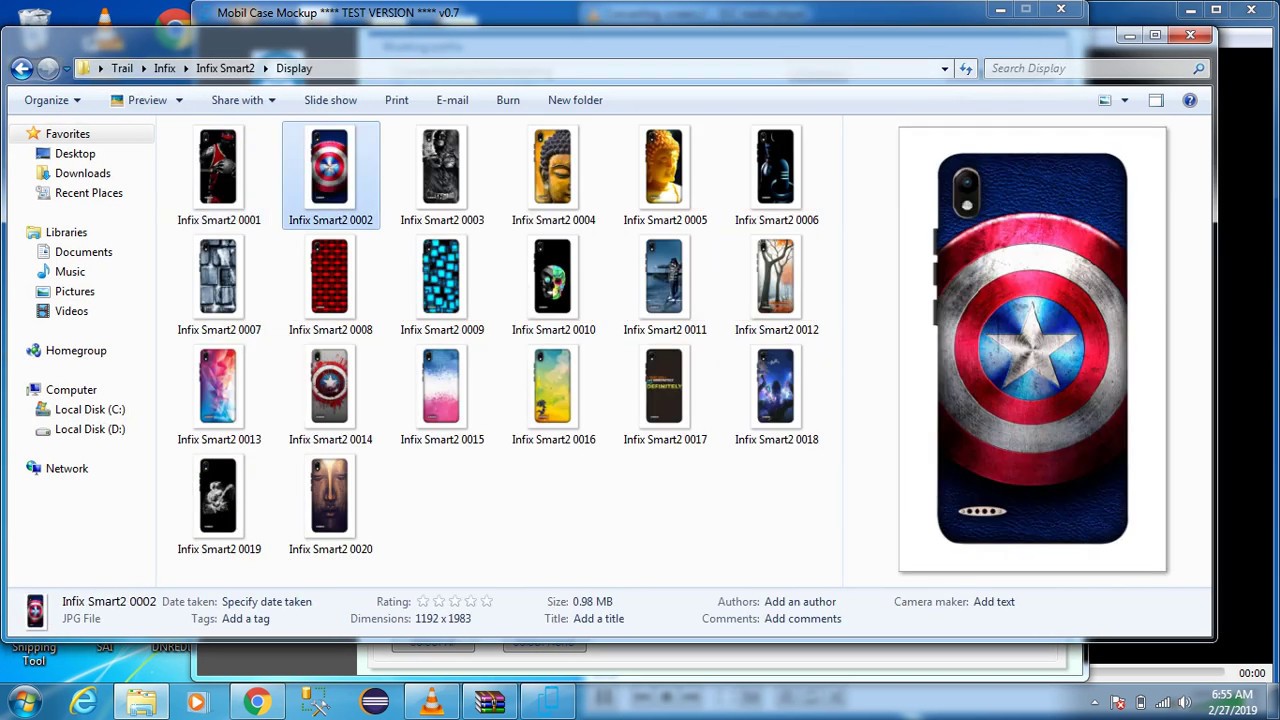Go back using the Explorer Back arrow
Viewport: 1280px width, 720px height.
pos(22,68)
